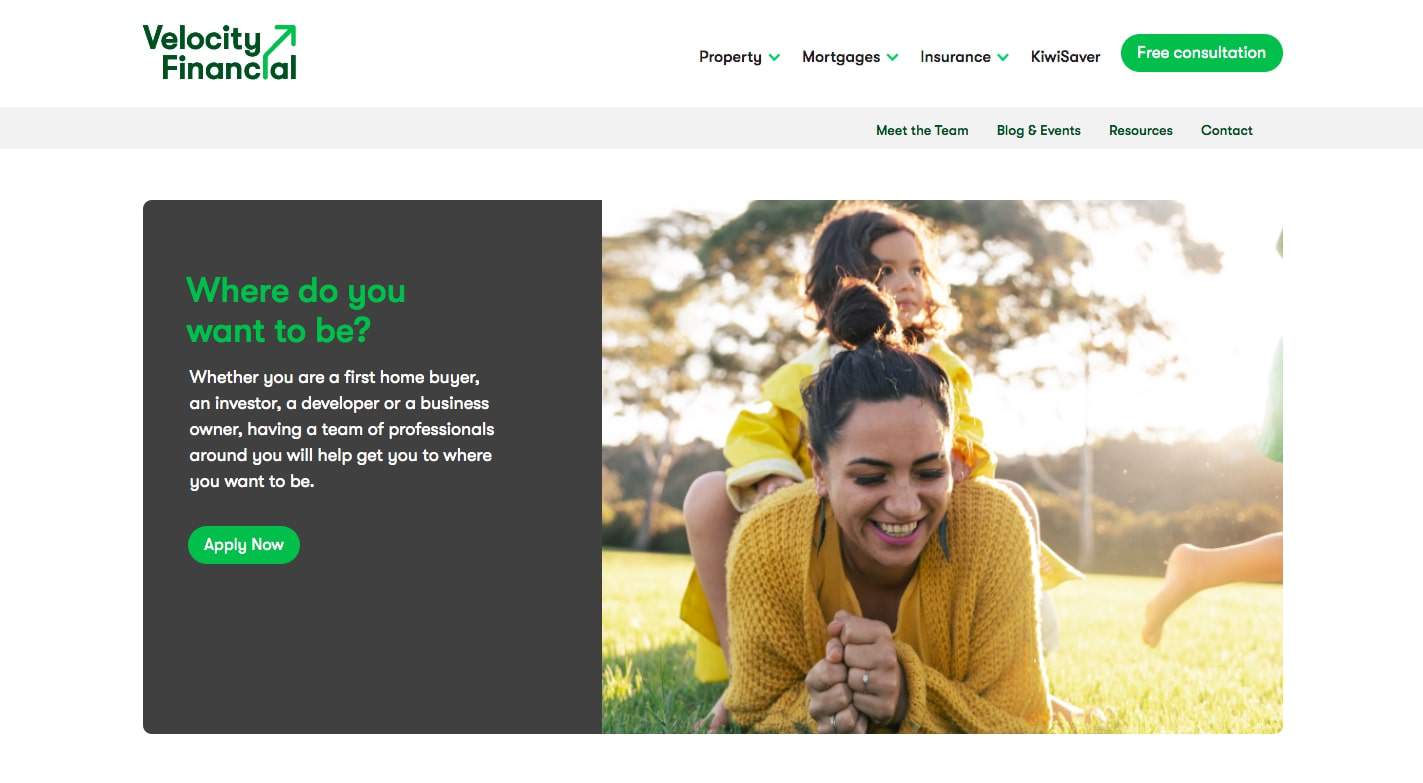Screen dimensions: 1423x783
Task: Open the Mortgages menu item
Action: pos(841,57)
